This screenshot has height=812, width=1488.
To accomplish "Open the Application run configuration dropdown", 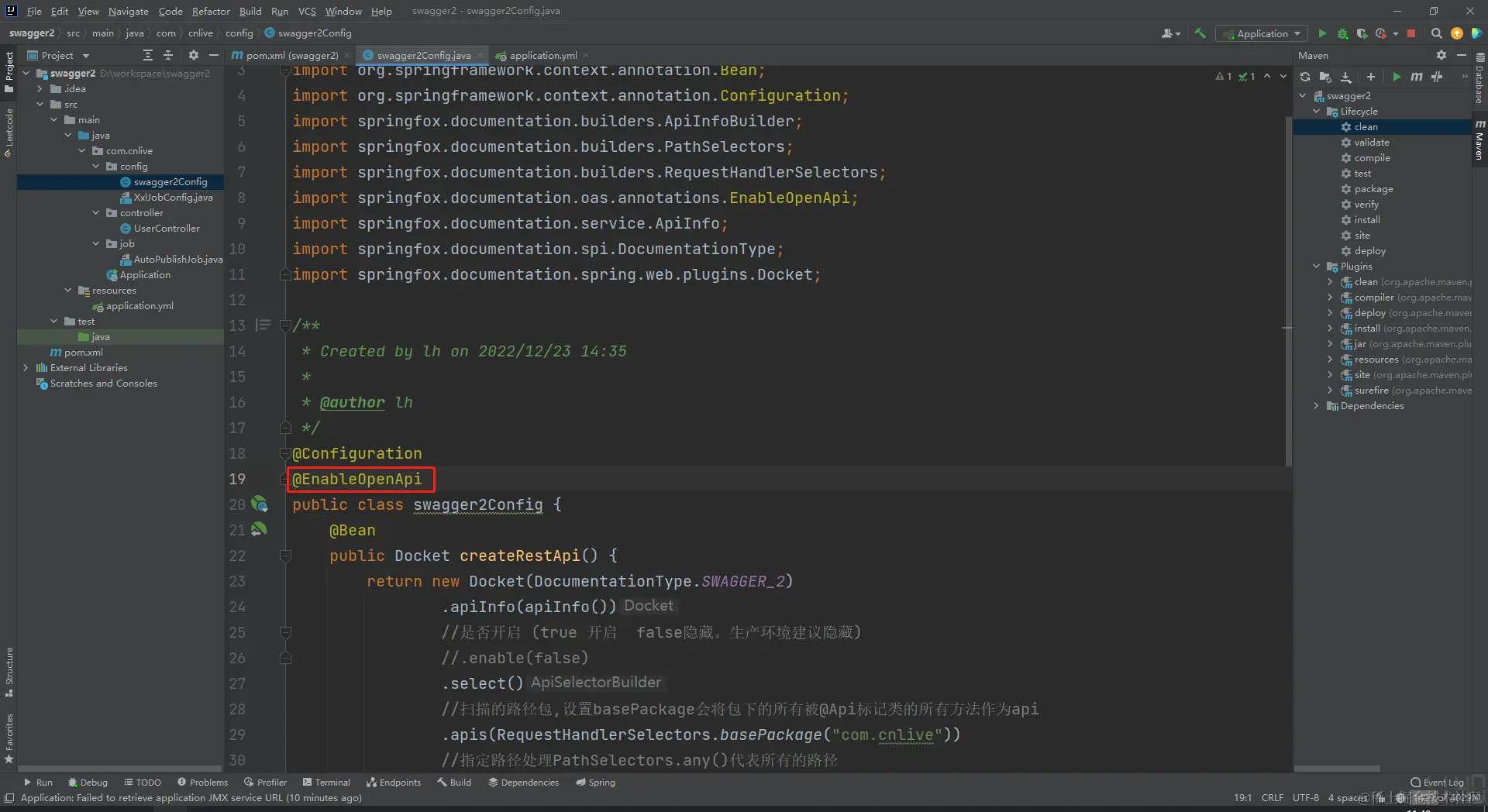I will click(1262, 33).
